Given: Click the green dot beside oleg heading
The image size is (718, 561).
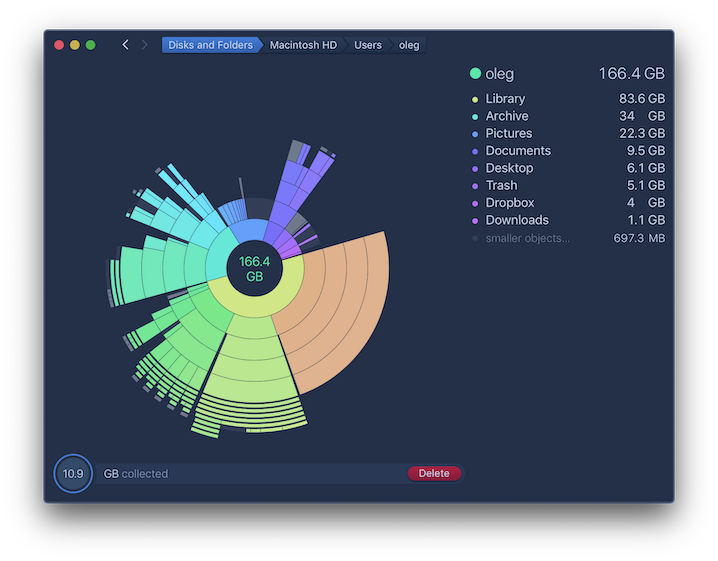Looking at the screenshot, I should 476,74.
